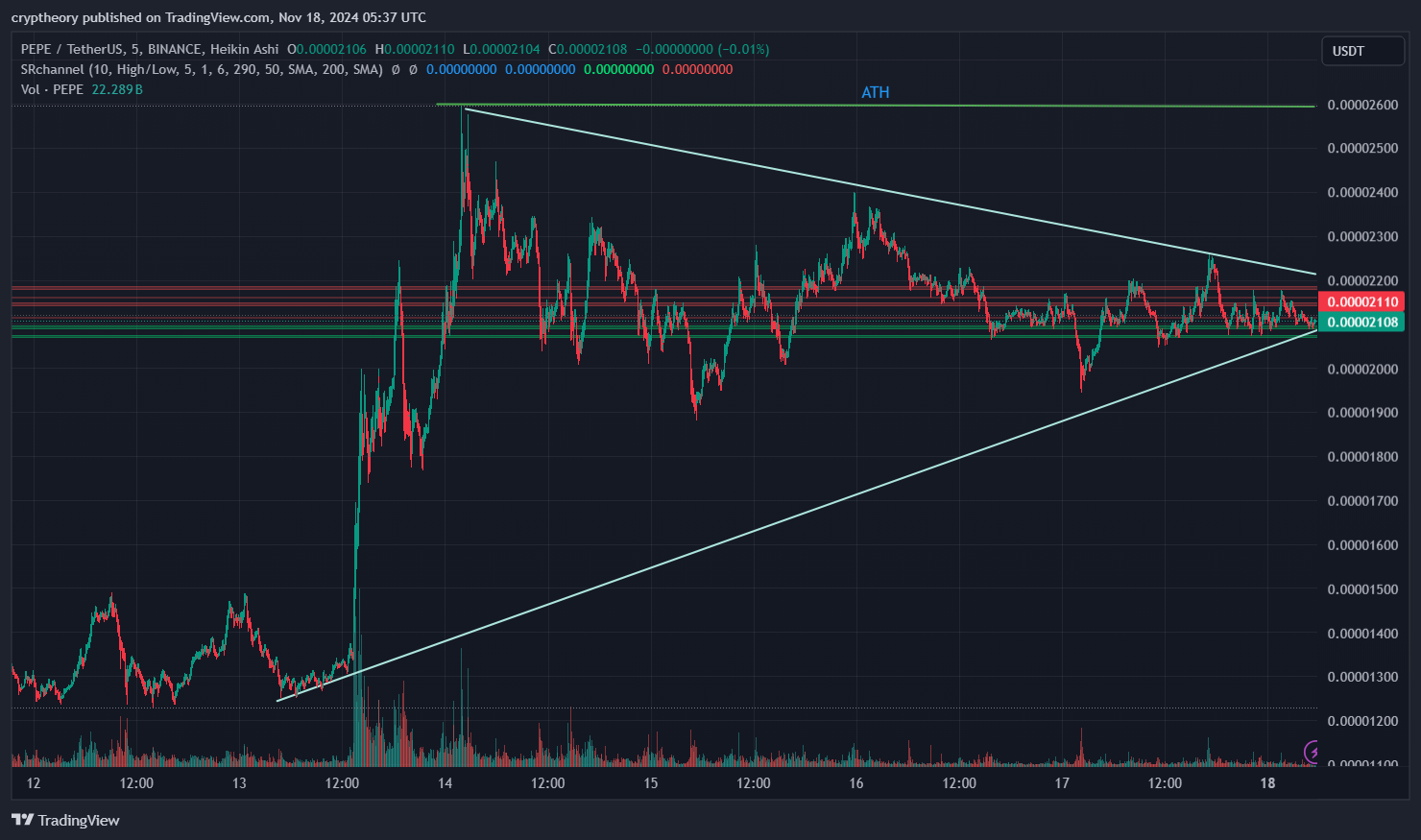Select the Vol · PEPE indicator legend

52,89
